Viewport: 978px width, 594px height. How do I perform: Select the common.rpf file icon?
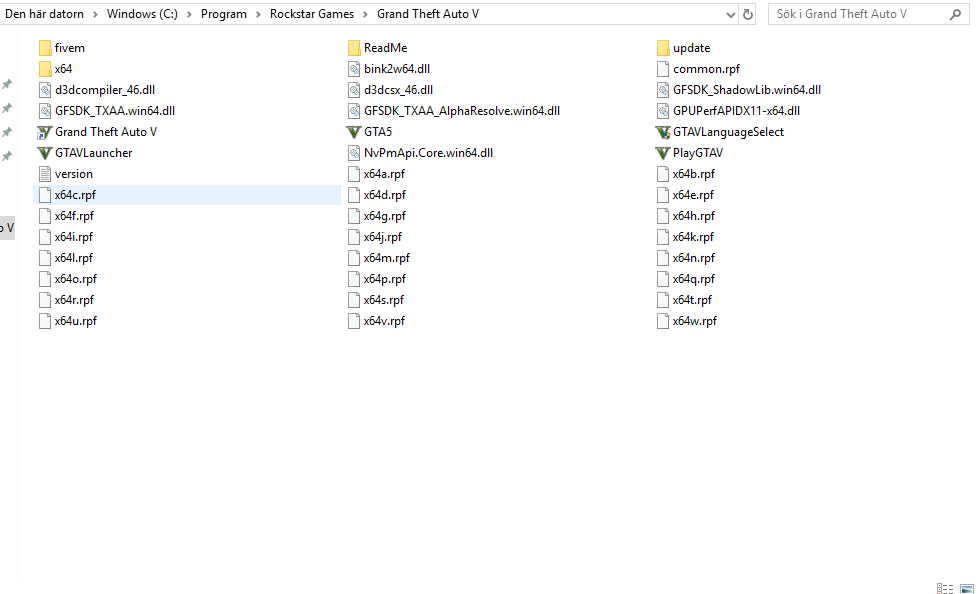click(663, 69)
